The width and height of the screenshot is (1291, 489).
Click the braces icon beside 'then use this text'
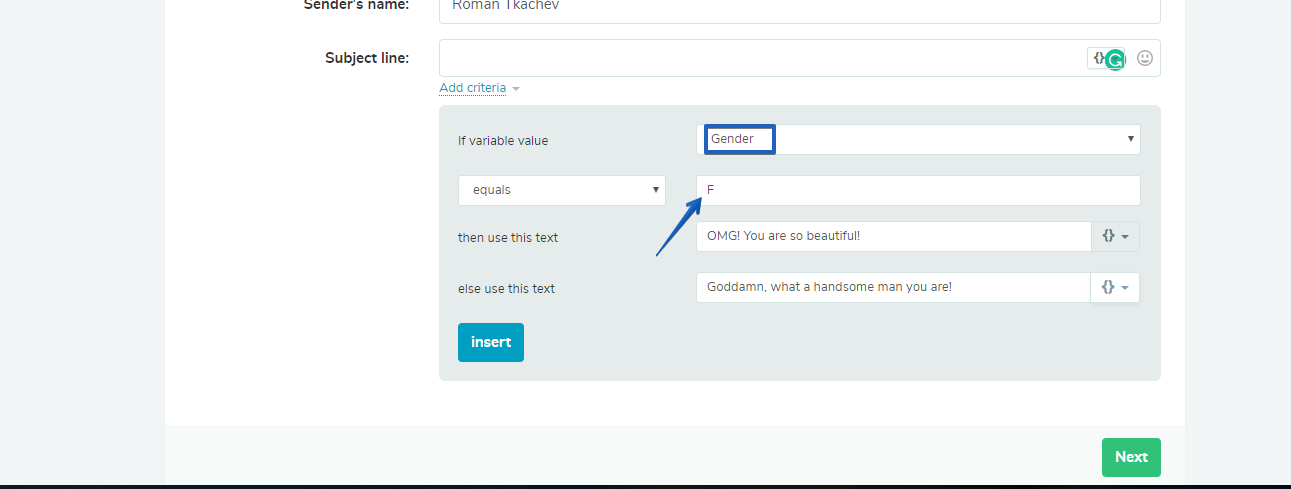click(1108, 236)
